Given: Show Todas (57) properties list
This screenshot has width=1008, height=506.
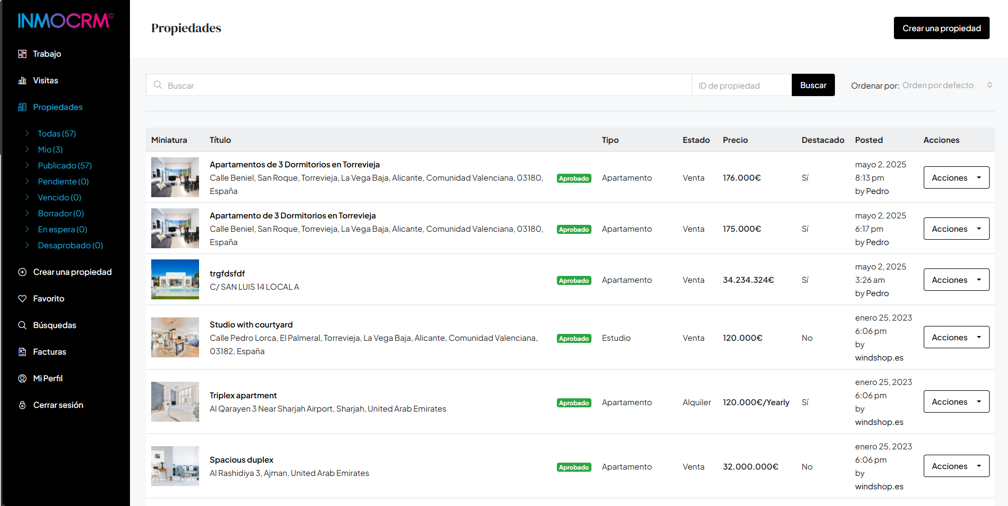Looking at the screenshot, I should coord(56,134).
